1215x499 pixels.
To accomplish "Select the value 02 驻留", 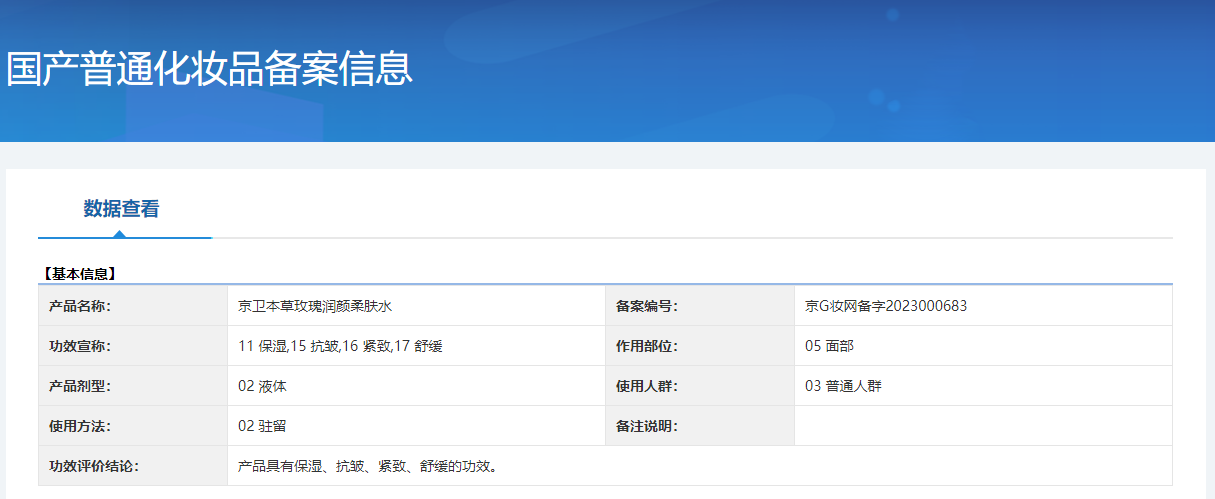I will [262, 426].
